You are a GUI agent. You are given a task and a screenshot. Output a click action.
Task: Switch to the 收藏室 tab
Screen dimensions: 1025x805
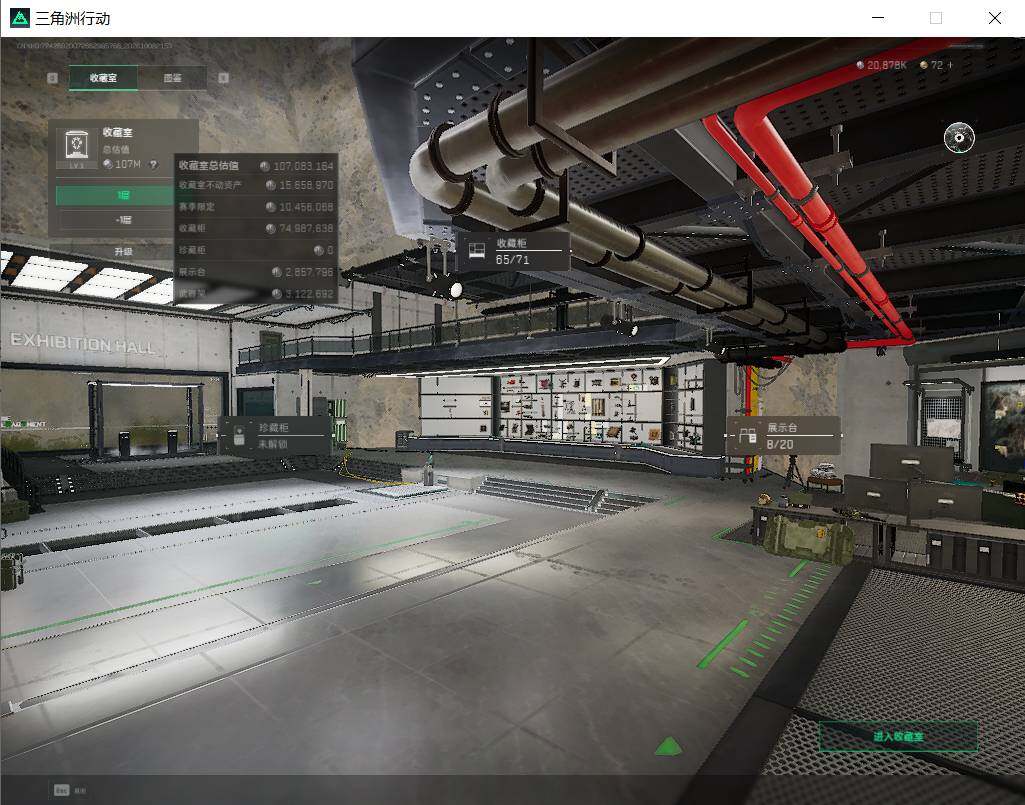(103, 78)
